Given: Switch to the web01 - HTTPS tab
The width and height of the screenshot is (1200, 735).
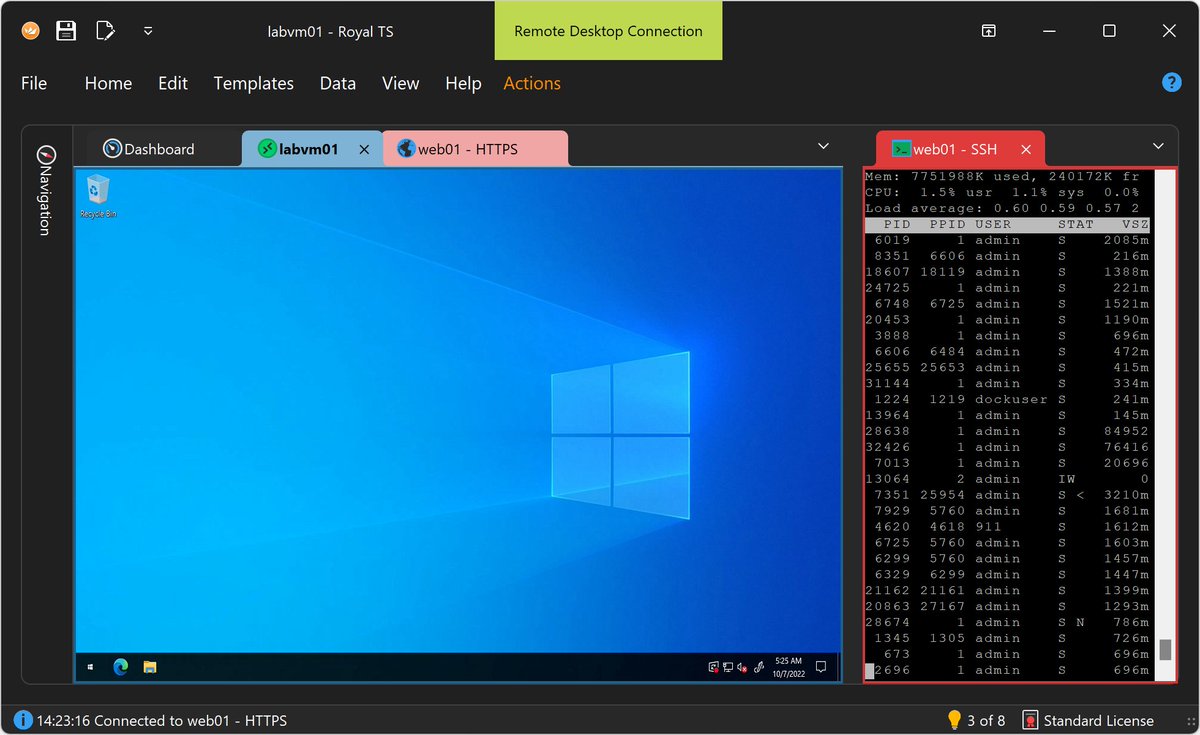Looking at the screenshot, I should [475, 149].
